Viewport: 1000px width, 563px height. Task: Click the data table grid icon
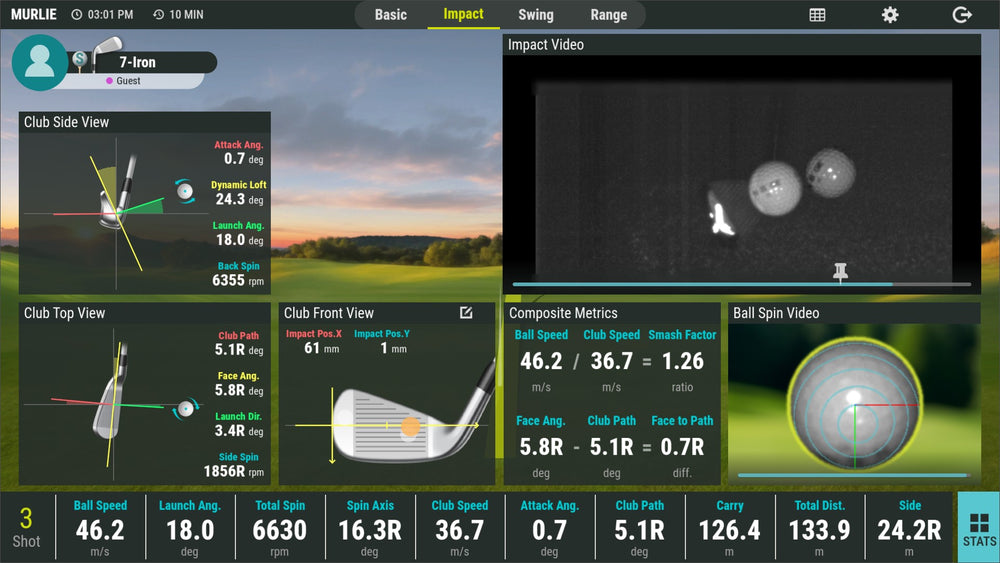(817, 15)
